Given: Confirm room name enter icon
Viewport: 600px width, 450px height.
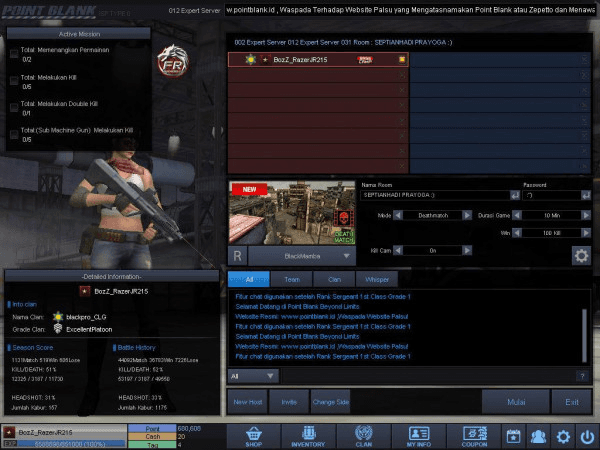Looking at the screenshot, I should tap(515, 195).
